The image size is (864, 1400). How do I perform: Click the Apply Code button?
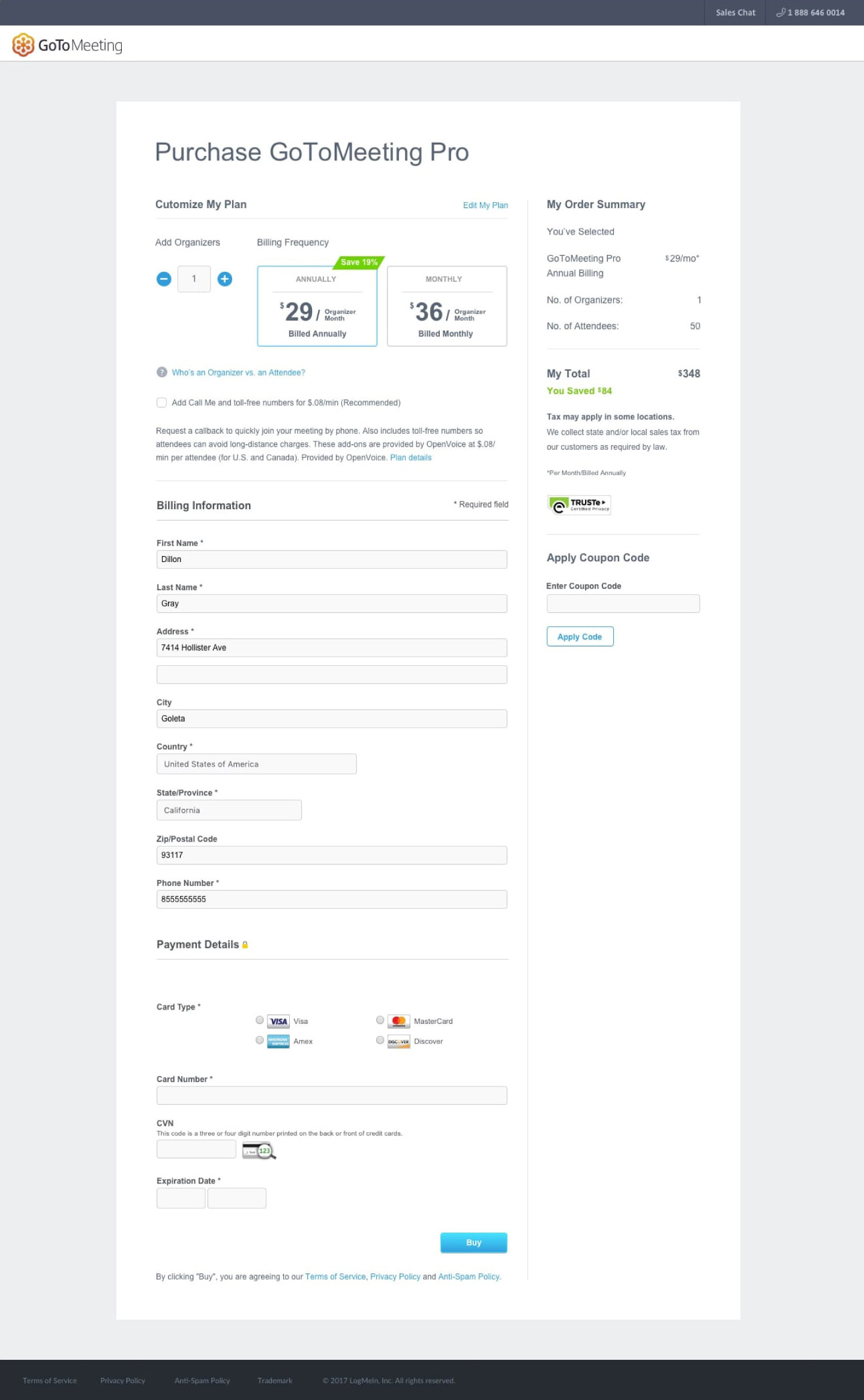[580, 636]
